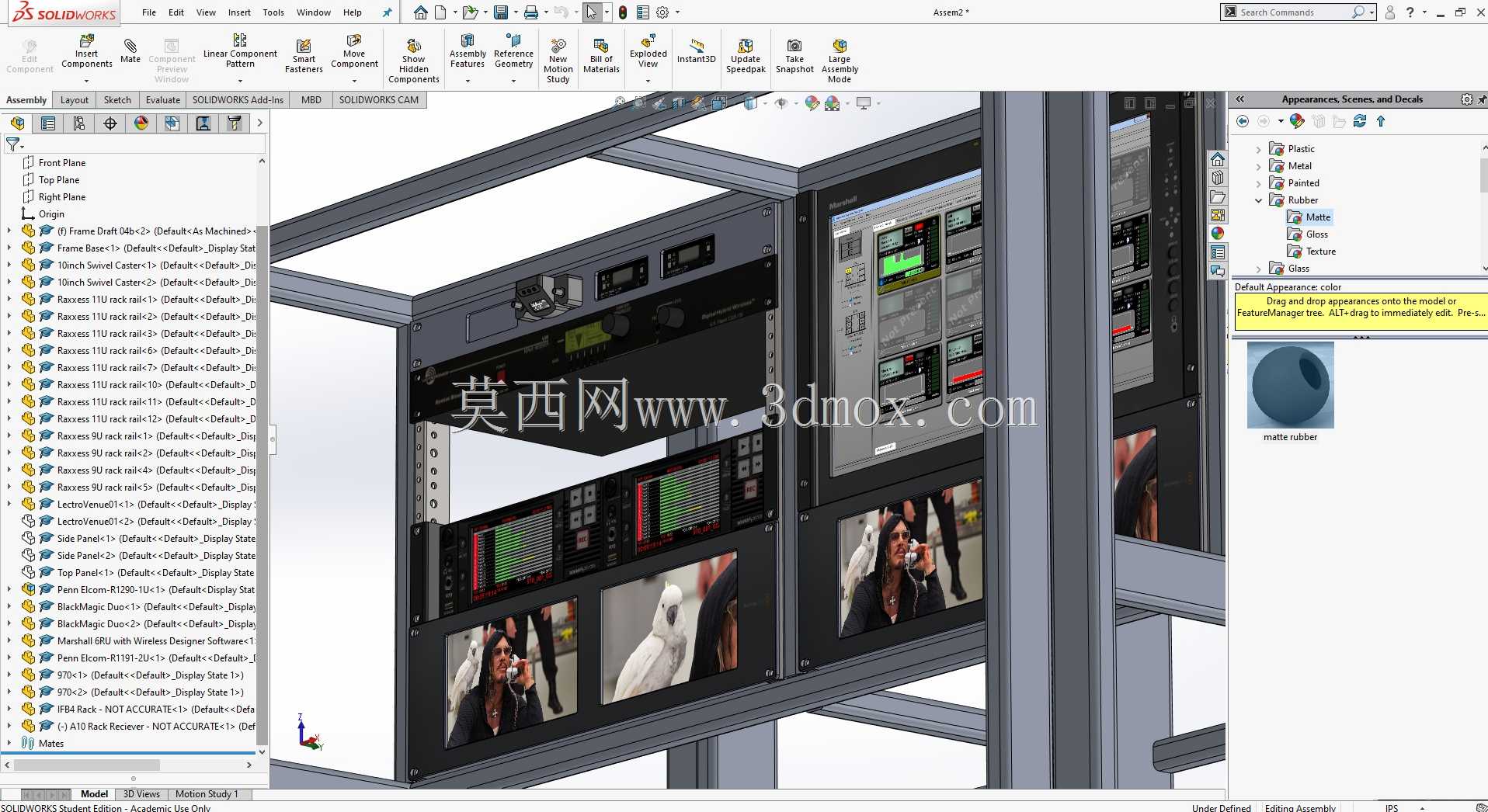The height and width of the screenshot is (812, 1488).
Task: Open the Motion Study 1 tab
Action: tap(207, 794)
